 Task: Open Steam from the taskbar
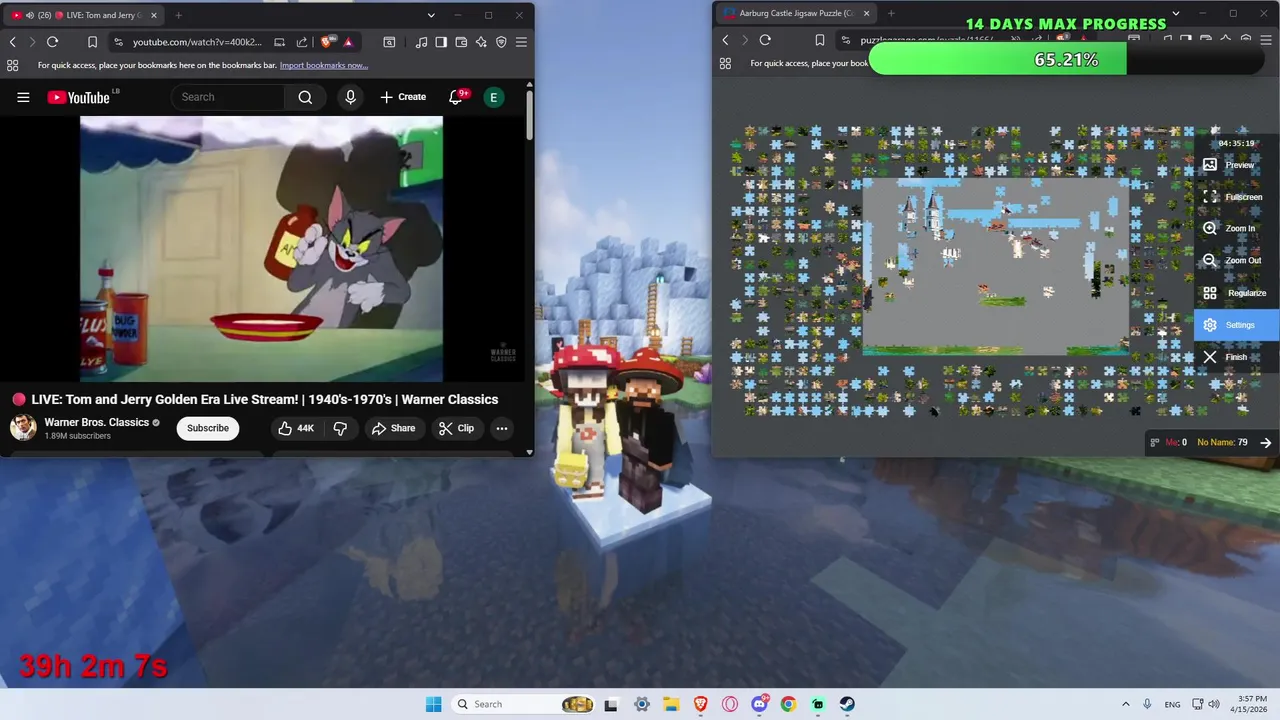(x=847, y=704)
